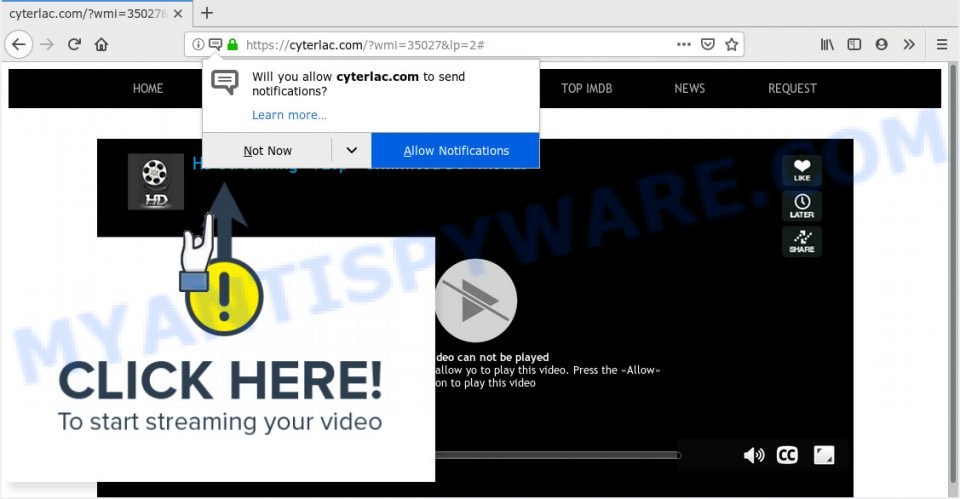
Task: Open the Learn more link
Action: point(289,115)
